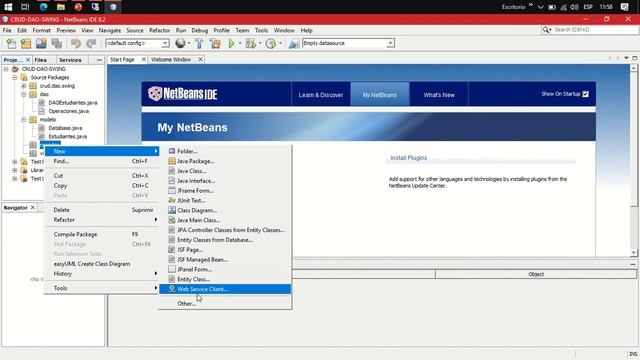Open the Profile Project dropdown arrow
Image resolution: width=640 pixels, height=360 pixels.
click(280, 43)
